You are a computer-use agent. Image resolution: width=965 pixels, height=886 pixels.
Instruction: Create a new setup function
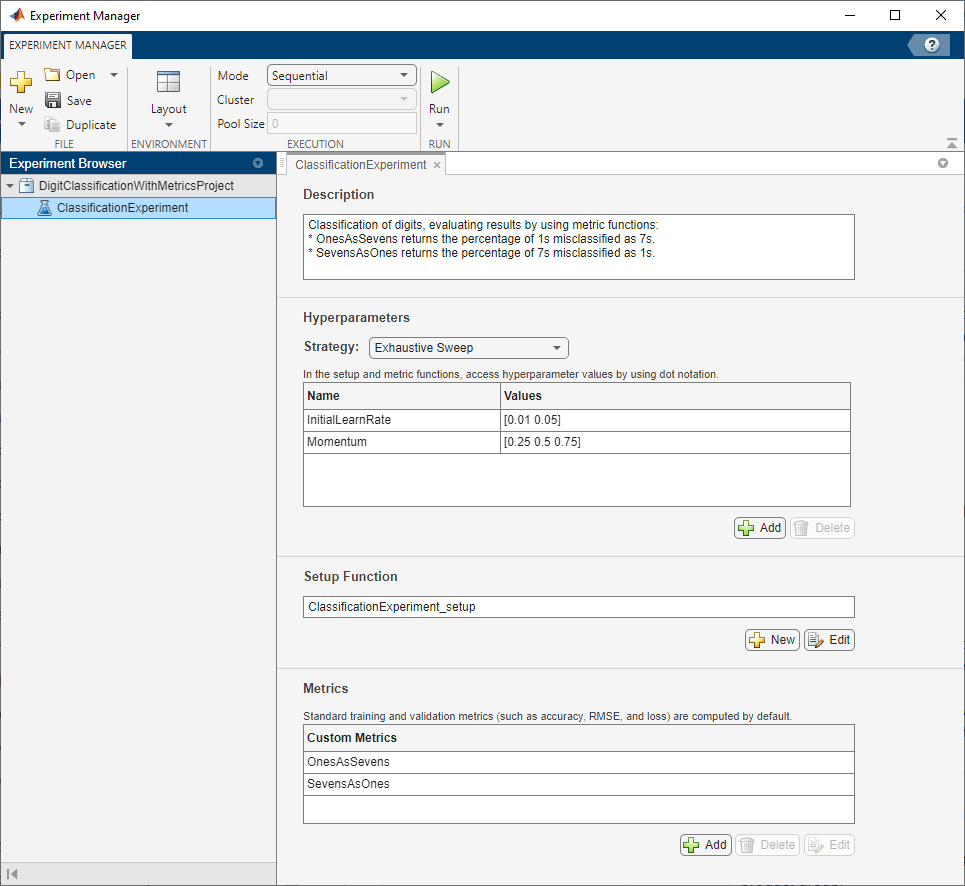pos(772,640)
